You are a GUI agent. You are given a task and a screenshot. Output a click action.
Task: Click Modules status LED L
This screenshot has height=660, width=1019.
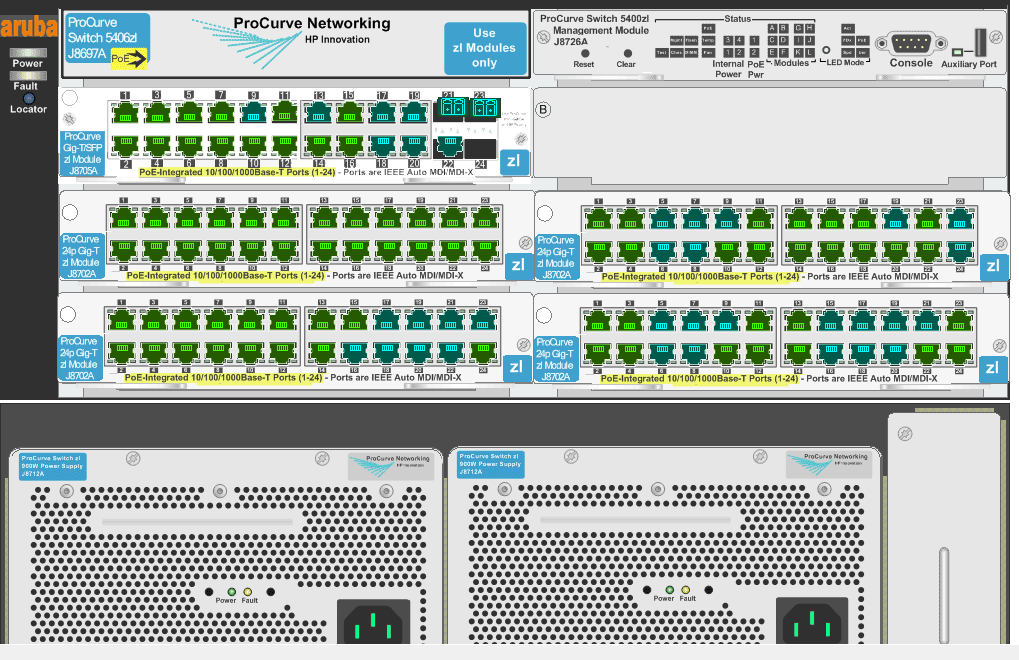(x=810, y=53)
